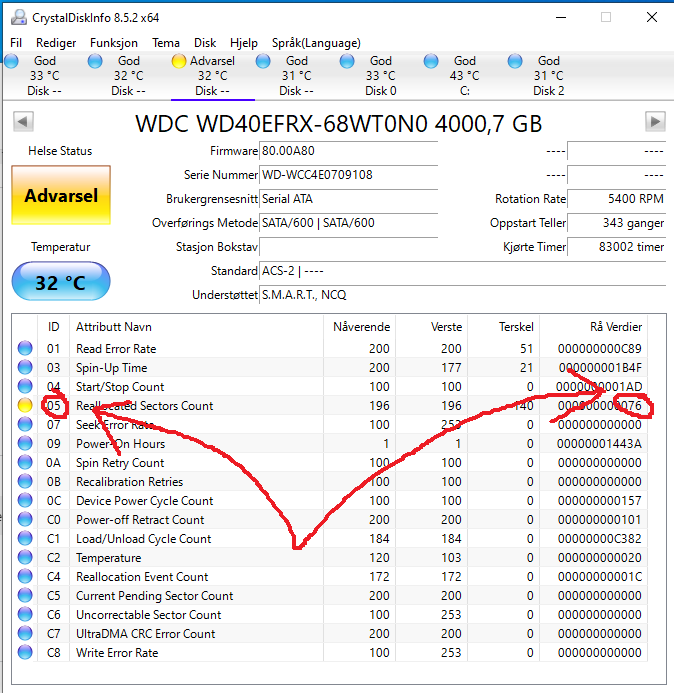The width and height of the screenshot is (674, 693).
Task: Select the Disk 2 tab
Action: tap(548, 76)
